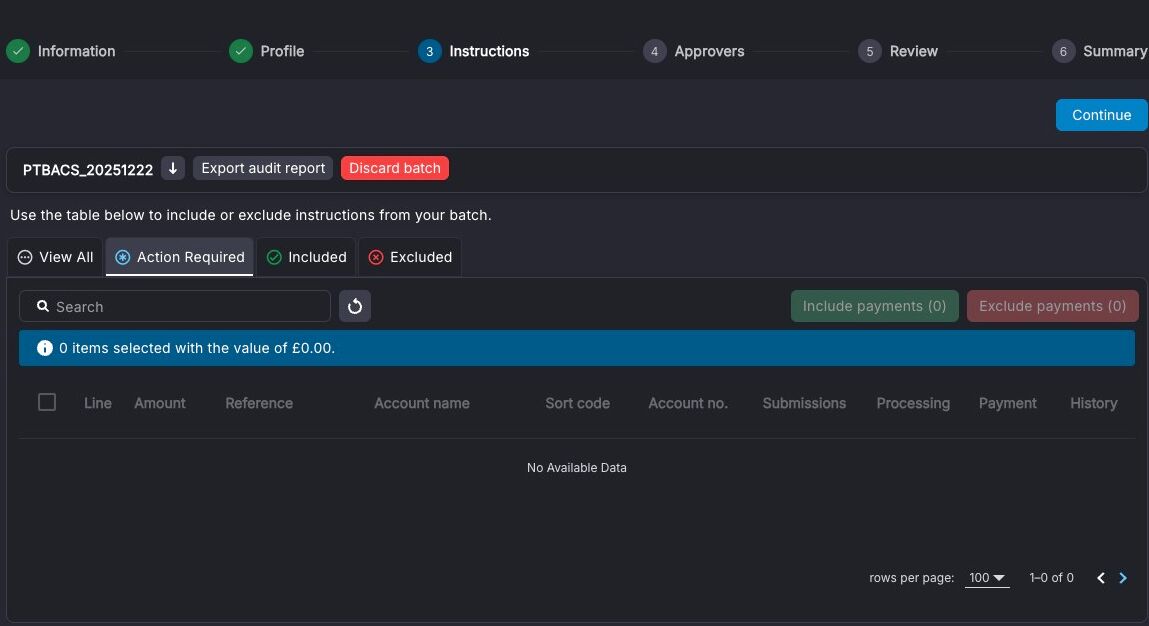Click Export audit report button
1149x626 pixels.
click(x=263, y=168)
